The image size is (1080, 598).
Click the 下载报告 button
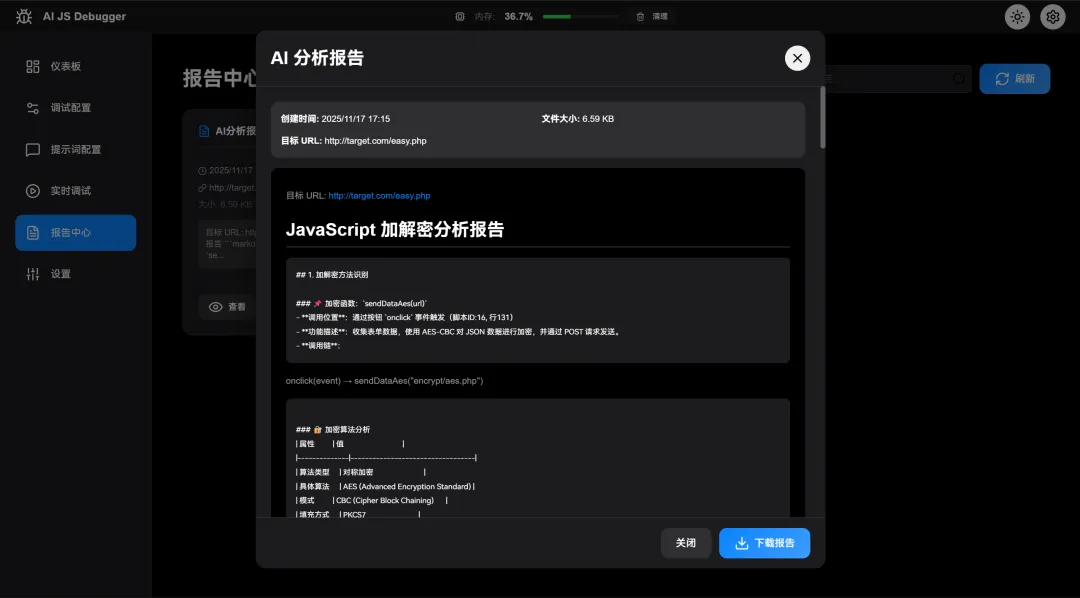765,543
